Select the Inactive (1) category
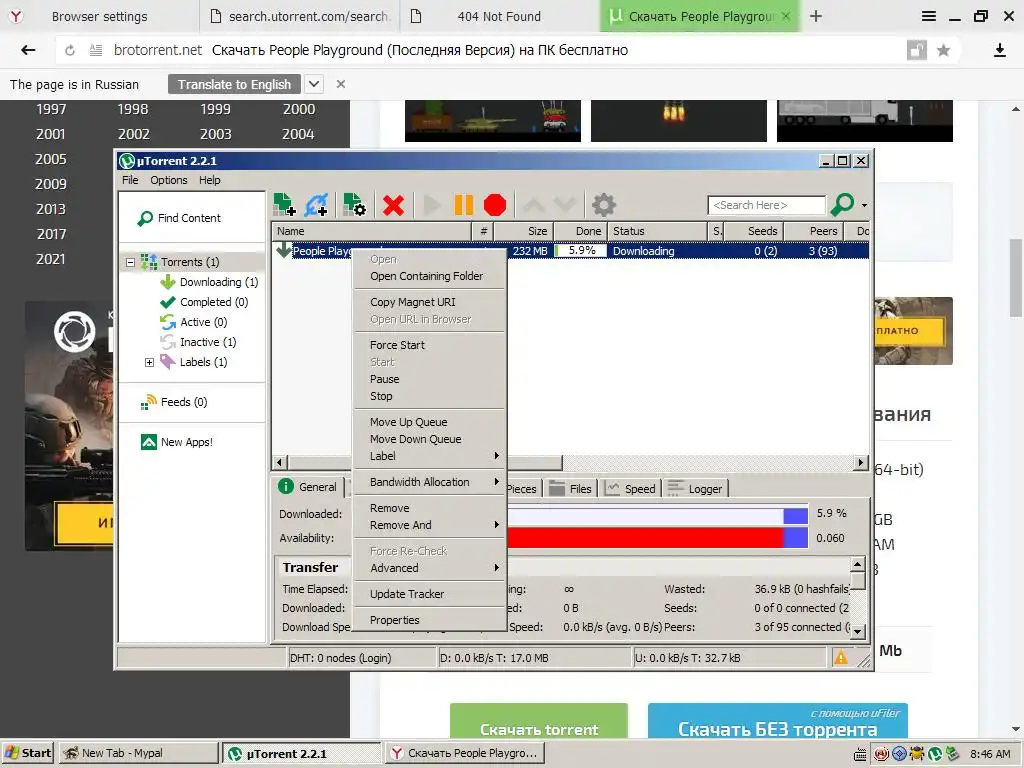Screen dimensions: 1024x768 coord(199,342)
